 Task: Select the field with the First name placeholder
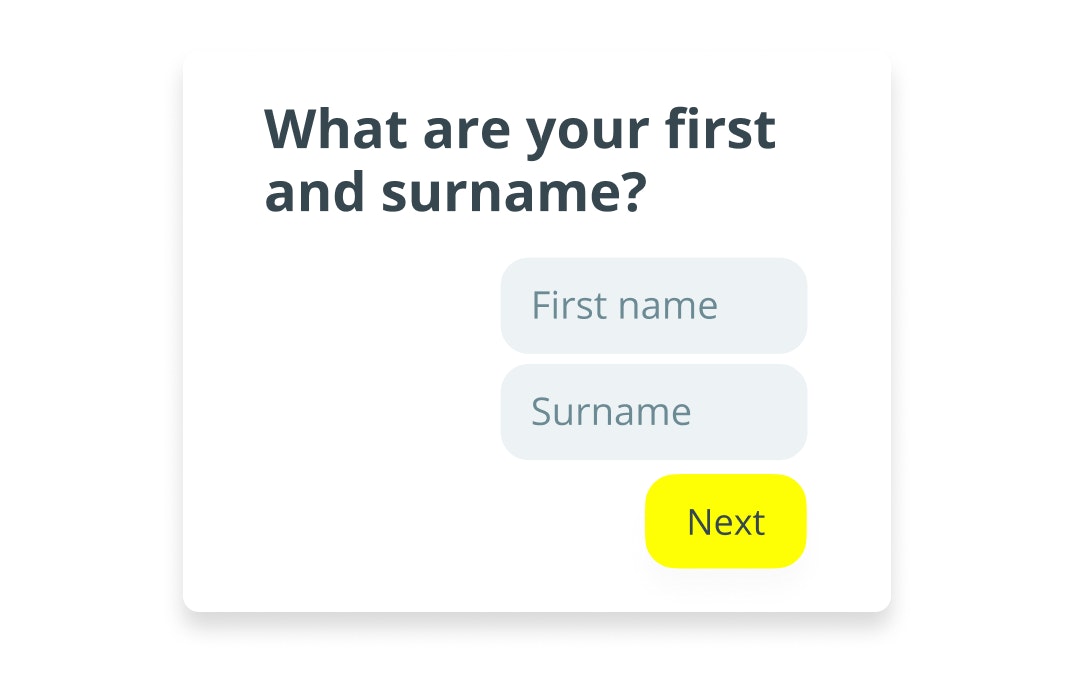[653, 306]
